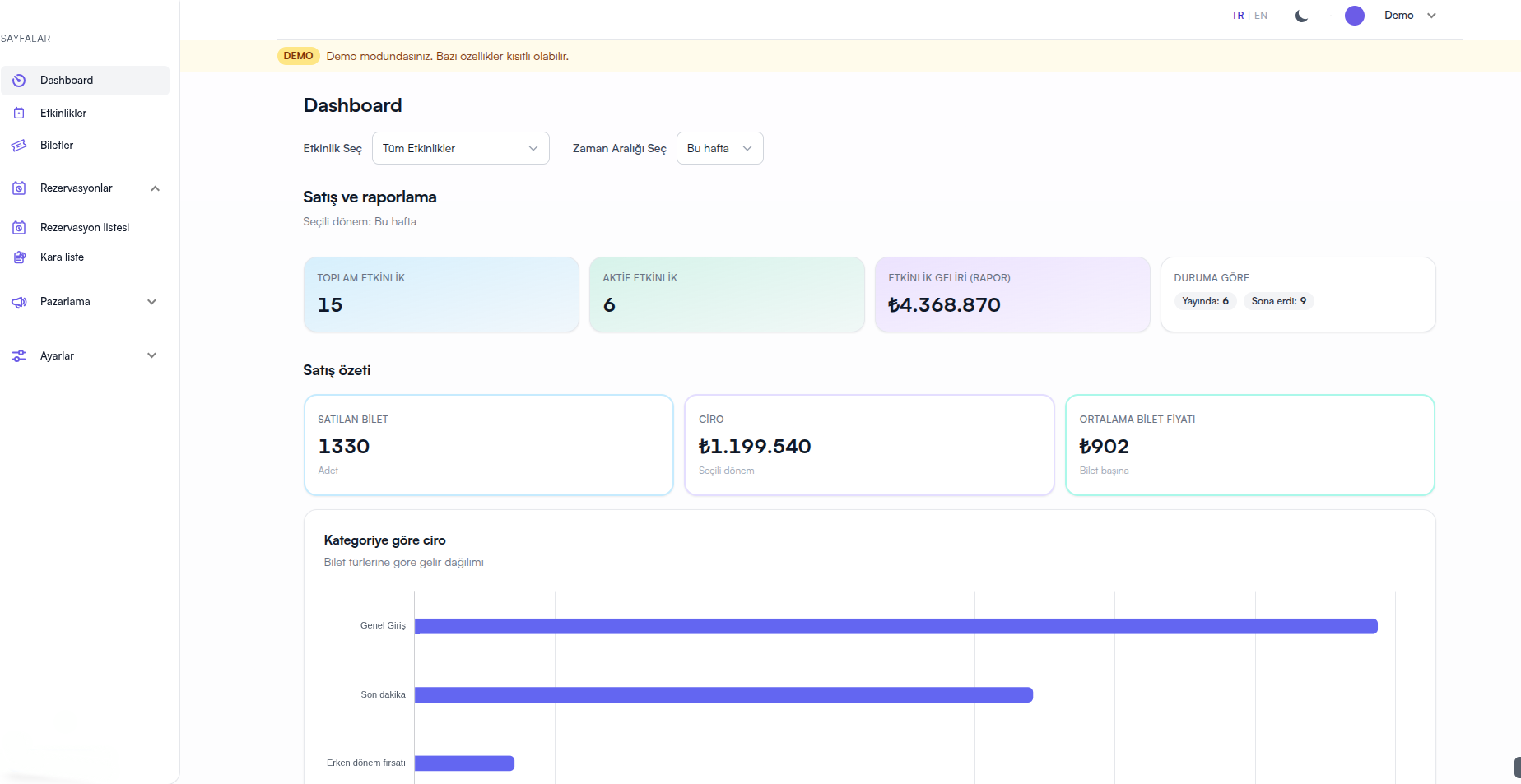Viewport: 1521px width, 784px height.
Task: Click the Son dakika chart bar
Action: point(723,695)
